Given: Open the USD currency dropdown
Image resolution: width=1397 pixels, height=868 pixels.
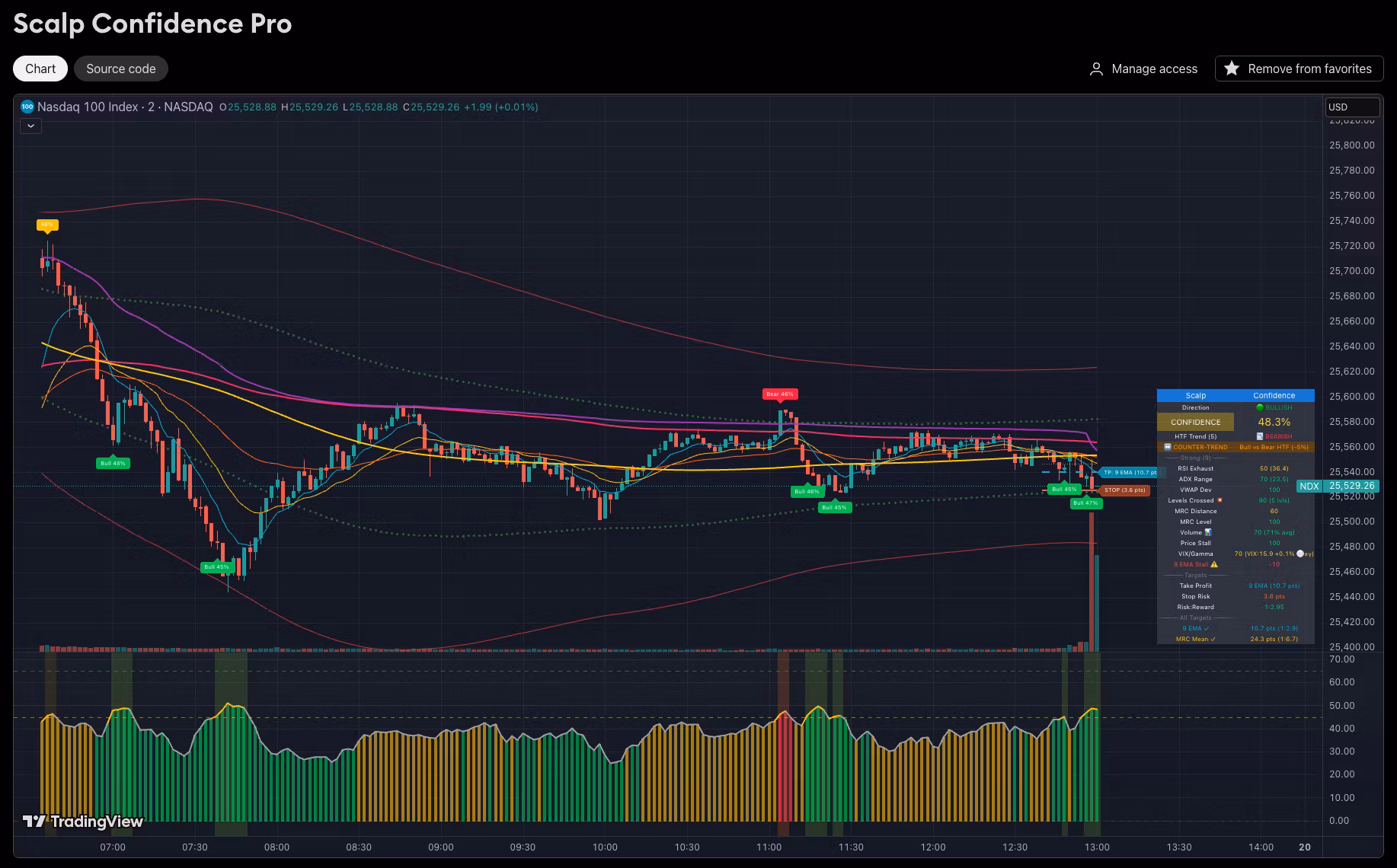Looking at the screenshot, I should tap(1353, 107).
